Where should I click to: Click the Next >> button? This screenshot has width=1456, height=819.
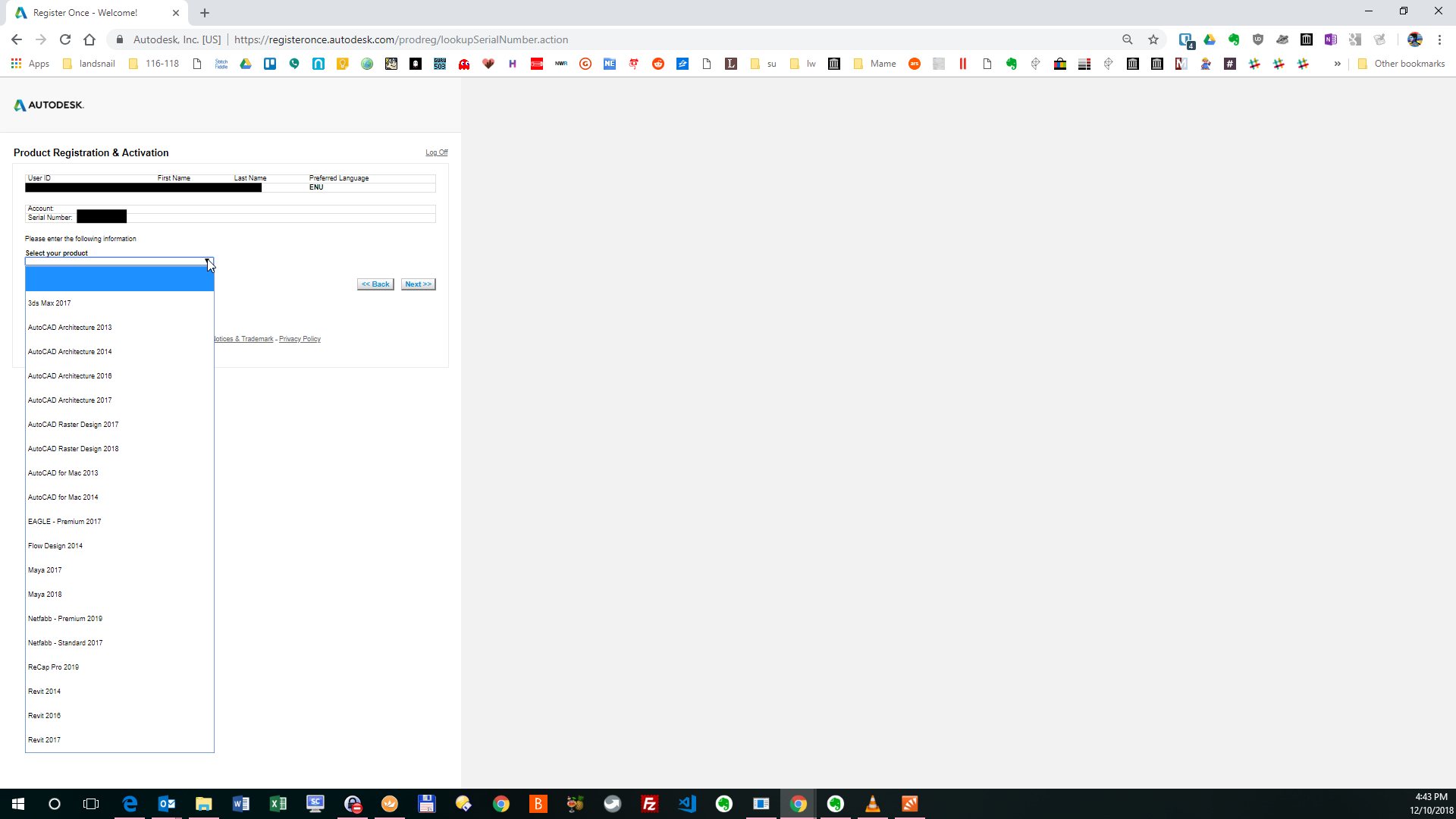click(x=418, y=284)
